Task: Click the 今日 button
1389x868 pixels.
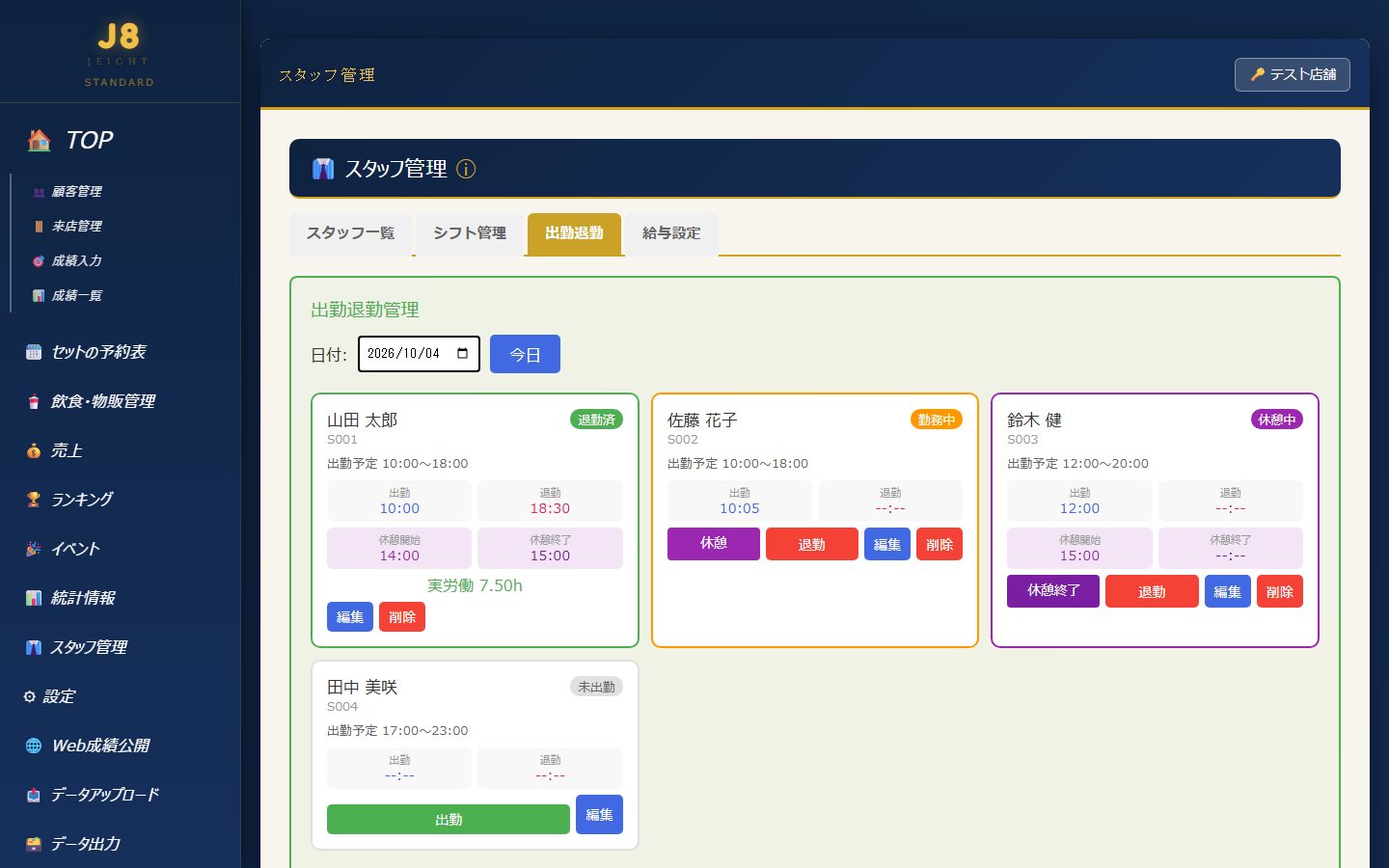Action: [x=525, y=354]
